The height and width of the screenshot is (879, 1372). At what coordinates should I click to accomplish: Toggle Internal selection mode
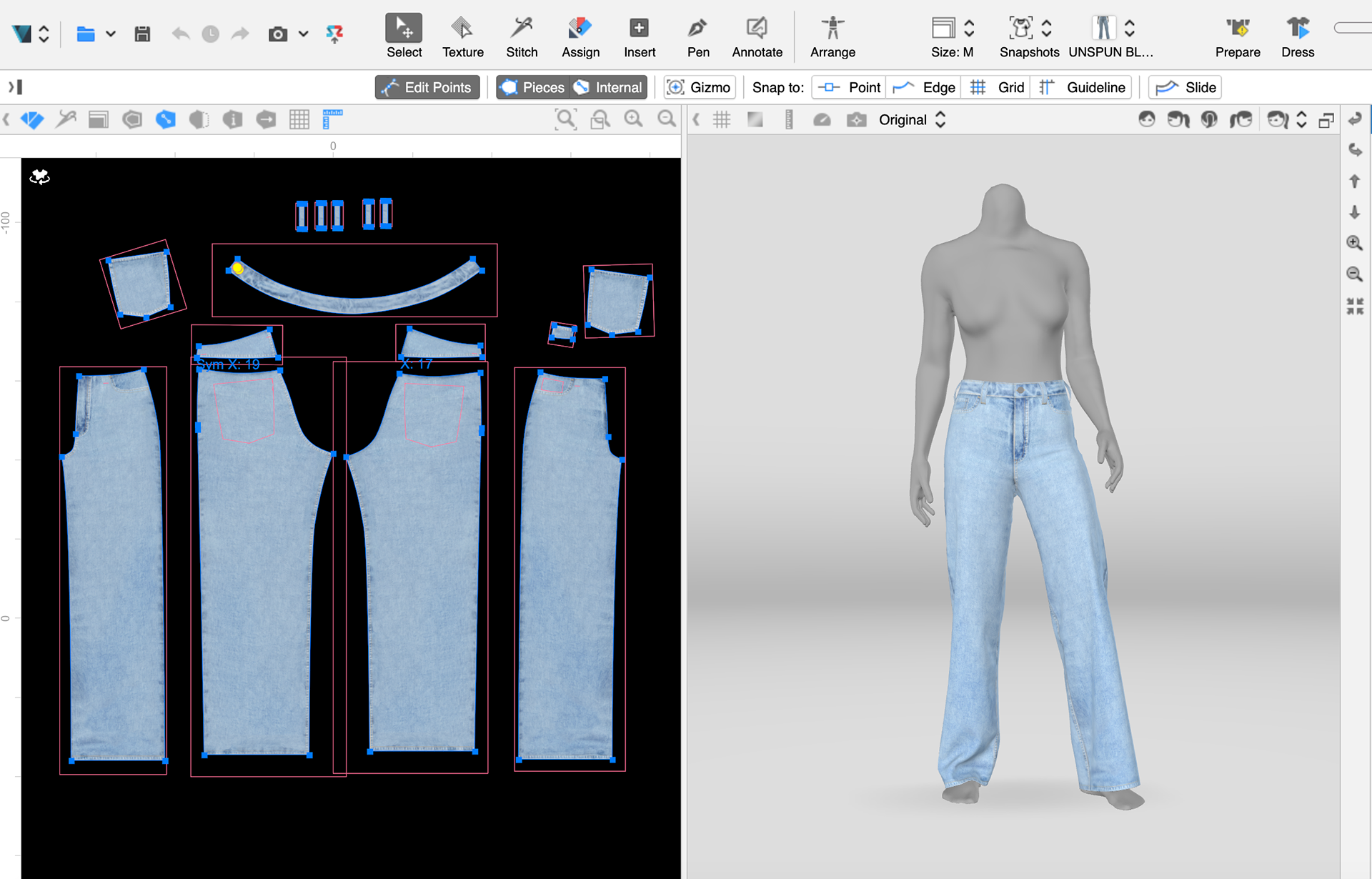coord(608,87)
